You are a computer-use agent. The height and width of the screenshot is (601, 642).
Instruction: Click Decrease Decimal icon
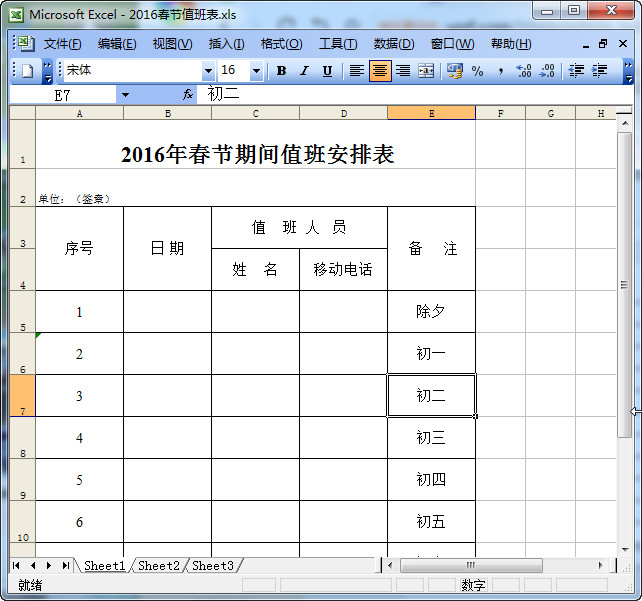(547, 71)
